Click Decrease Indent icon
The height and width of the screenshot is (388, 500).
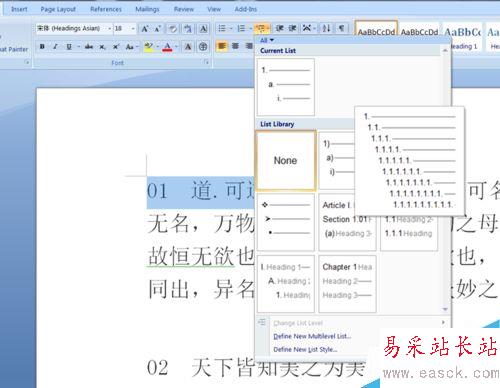click(x=279, y=29)
